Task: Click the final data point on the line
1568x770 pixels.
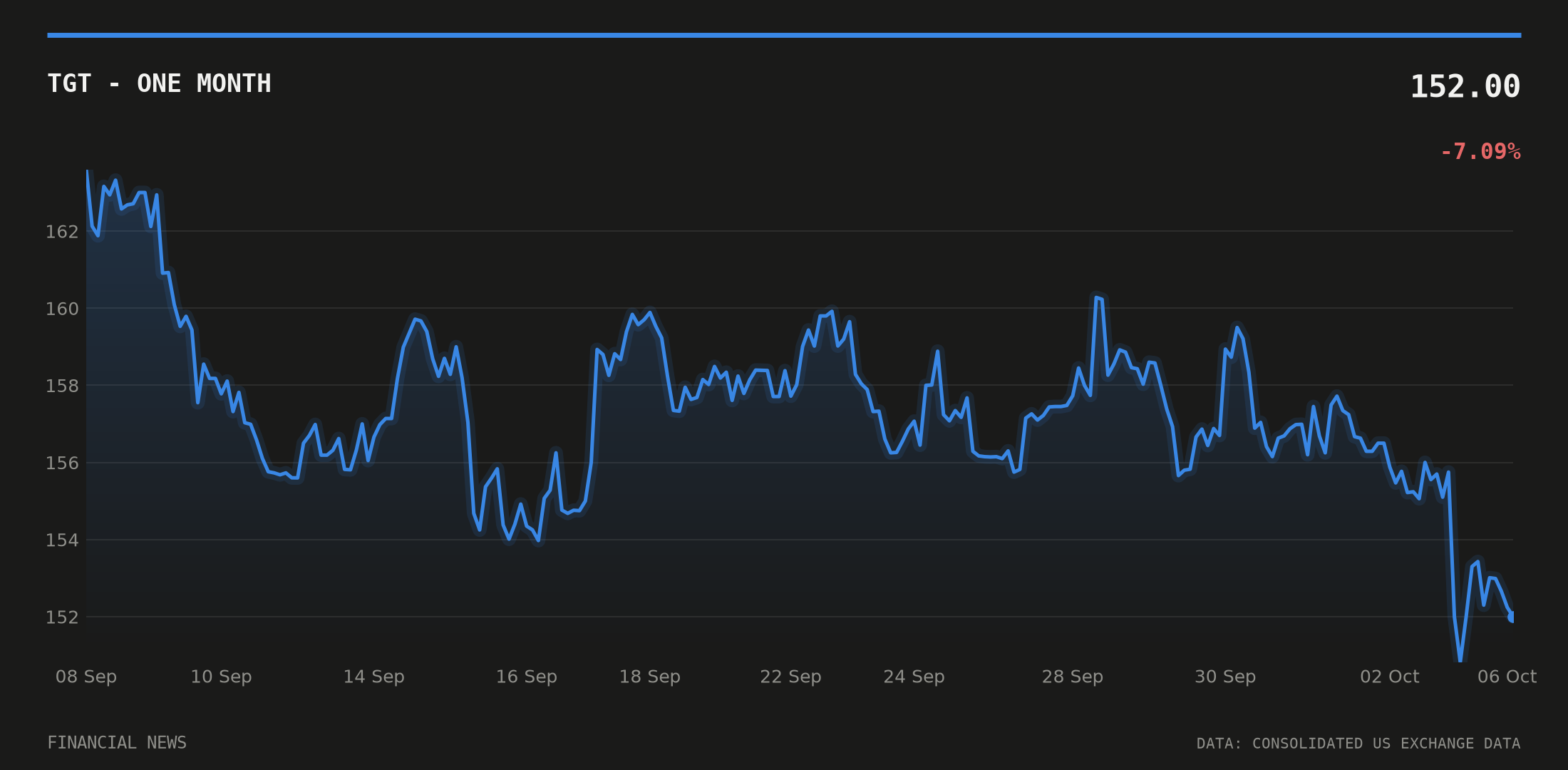Action: click(x=1512, y=617)
